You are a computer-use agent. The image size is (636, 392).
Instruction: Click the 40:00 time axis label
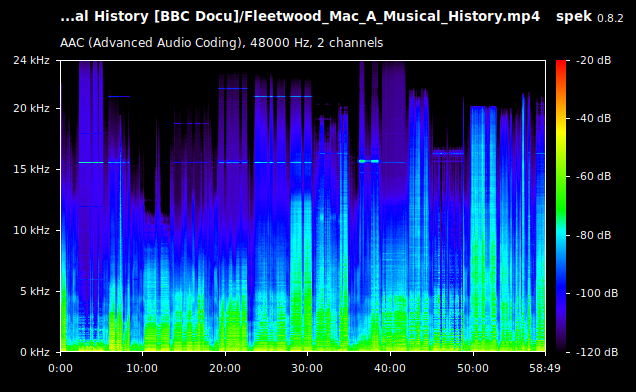click(390, 368)
